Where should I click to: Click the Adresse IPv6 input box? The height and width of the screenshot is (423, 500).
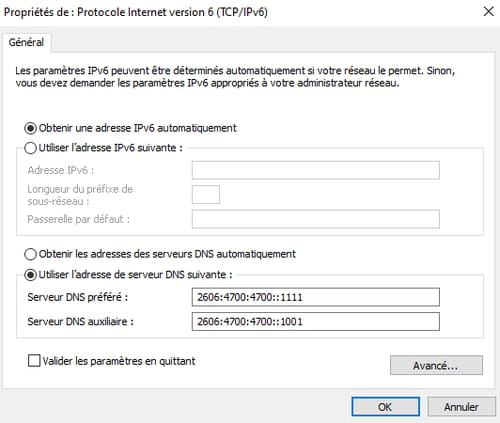coord(315,170)
